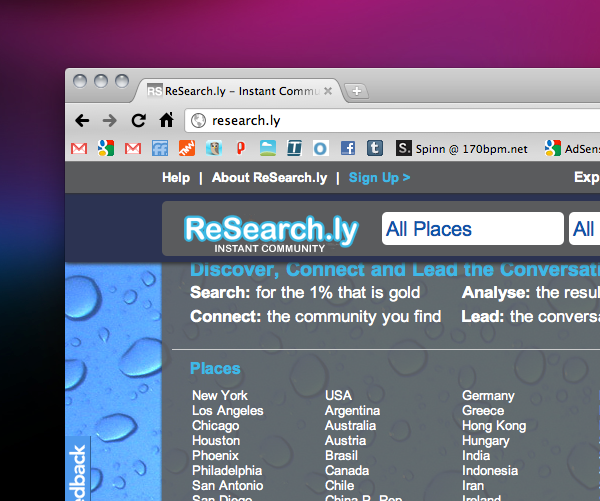Pick Greece from the Places list

[x=483, y=411]
